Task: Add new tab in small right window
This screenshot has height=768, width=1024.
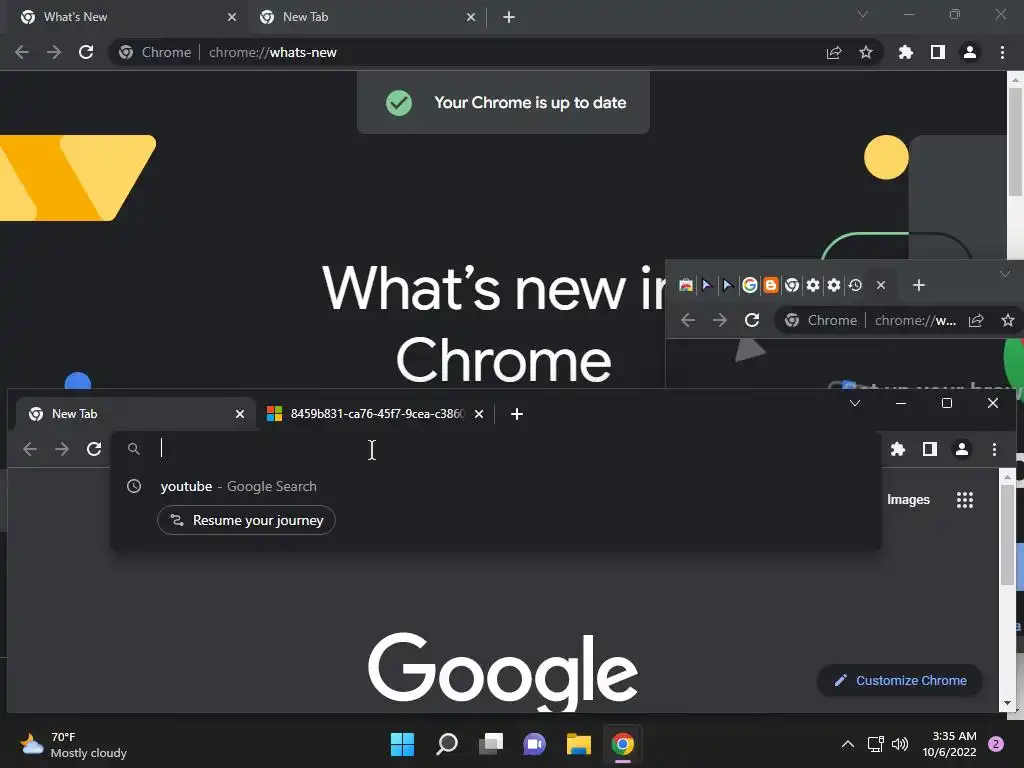Action: coord(919,285)
